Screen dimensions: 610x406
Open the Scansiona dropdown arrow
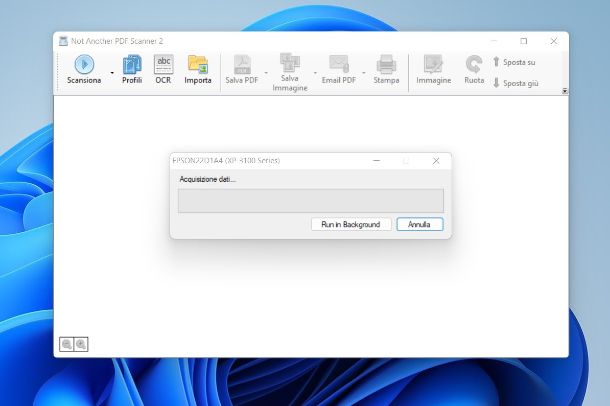point(112,73)
